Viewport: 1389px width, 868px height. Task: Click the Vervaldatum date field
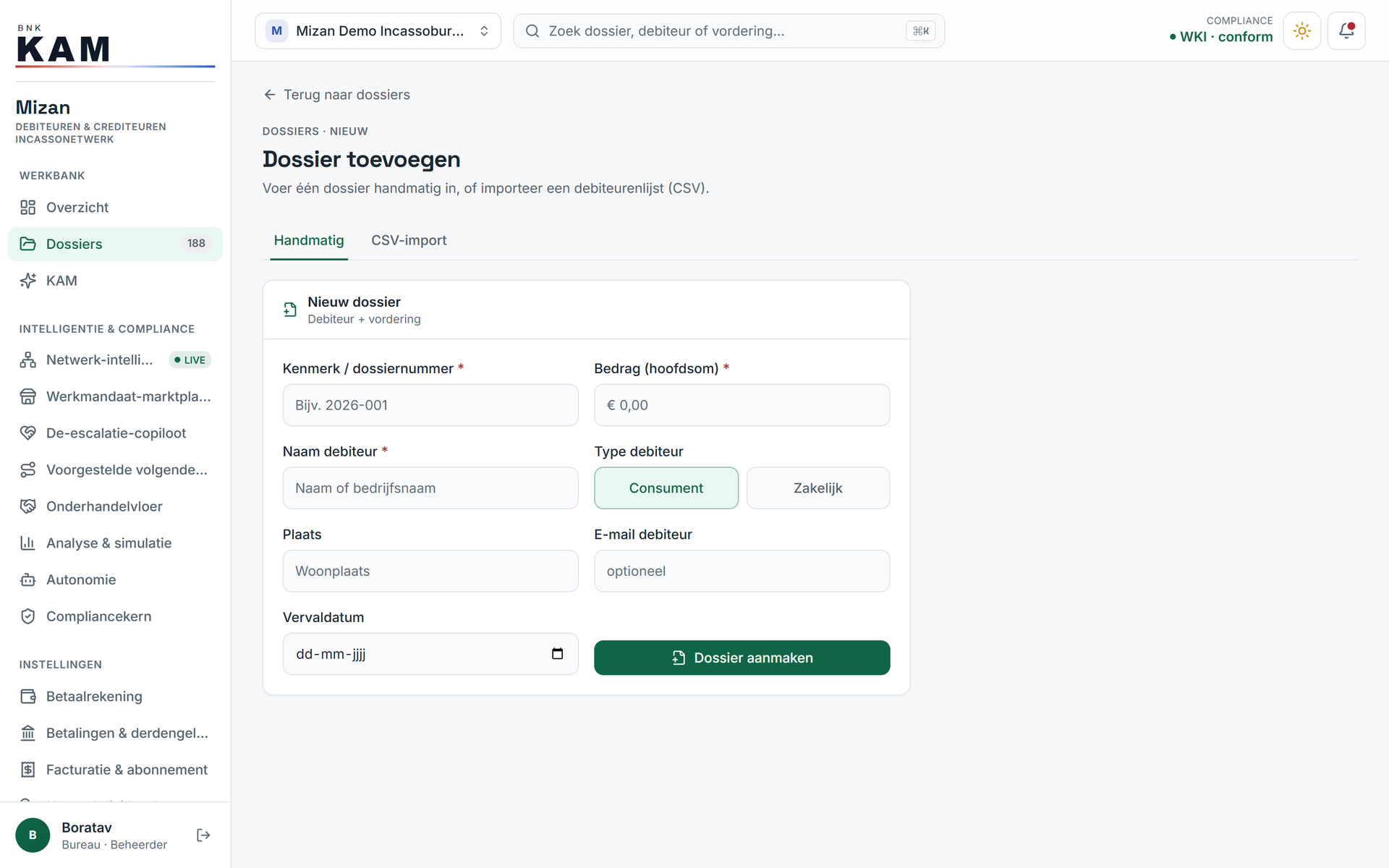430,654
